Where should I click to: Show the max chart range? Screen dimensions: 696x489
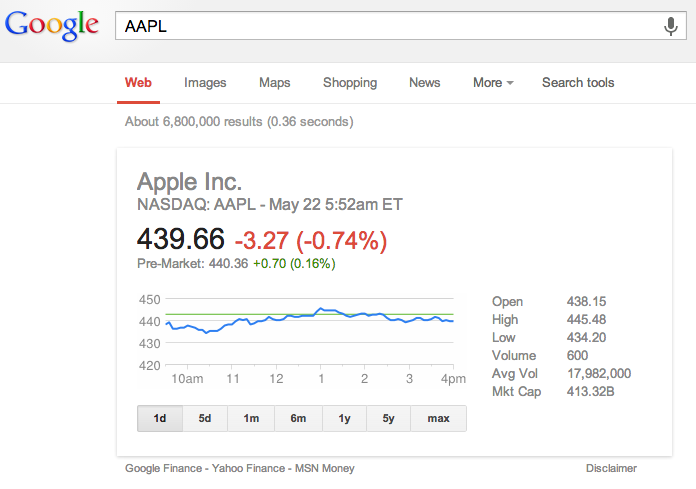(x=438, y=418)
